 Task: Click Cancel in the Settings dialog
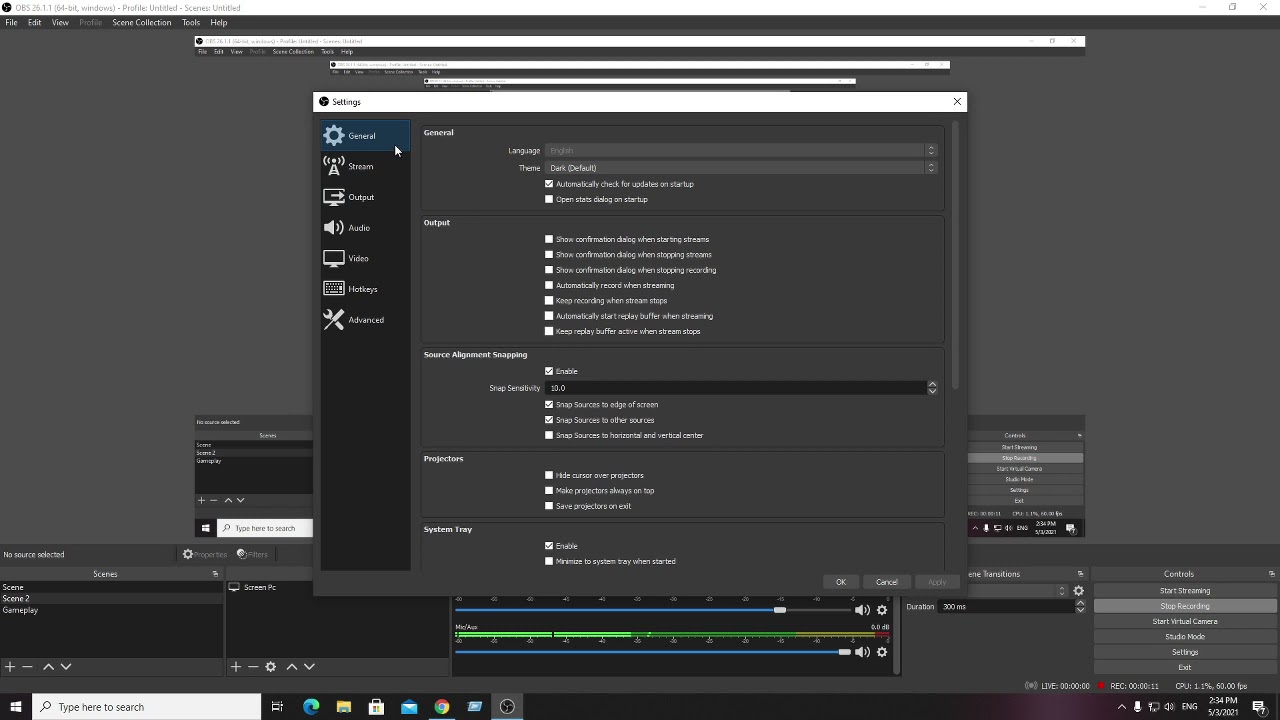coord(887,582)
